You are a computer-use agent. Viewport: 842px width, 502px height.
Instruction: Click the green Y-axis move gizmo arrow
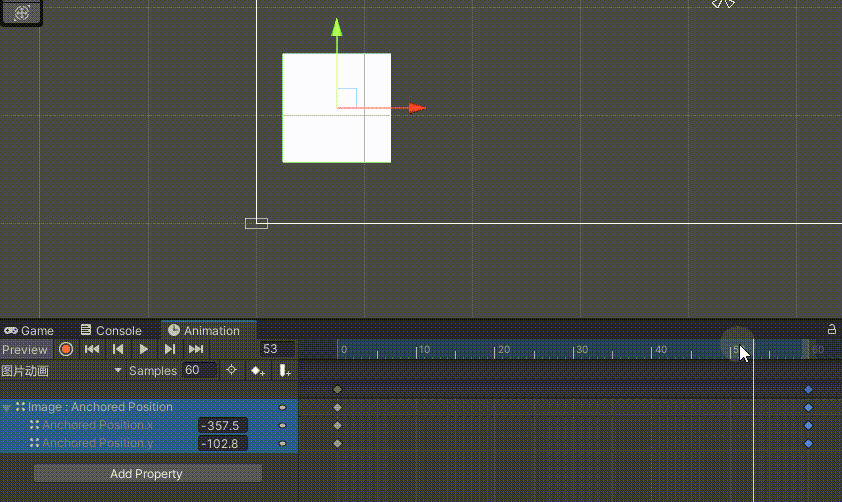(x=337, y=28)
